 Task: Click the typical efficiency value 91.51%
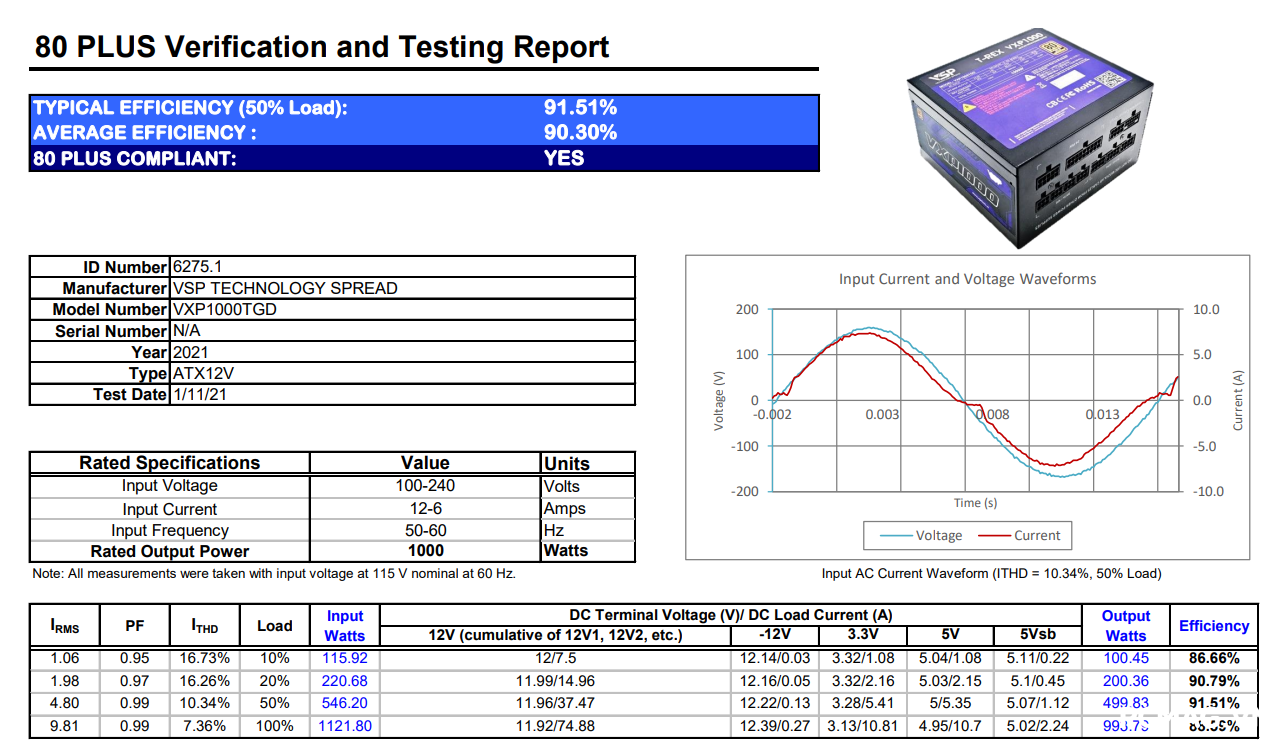[580, 107]
